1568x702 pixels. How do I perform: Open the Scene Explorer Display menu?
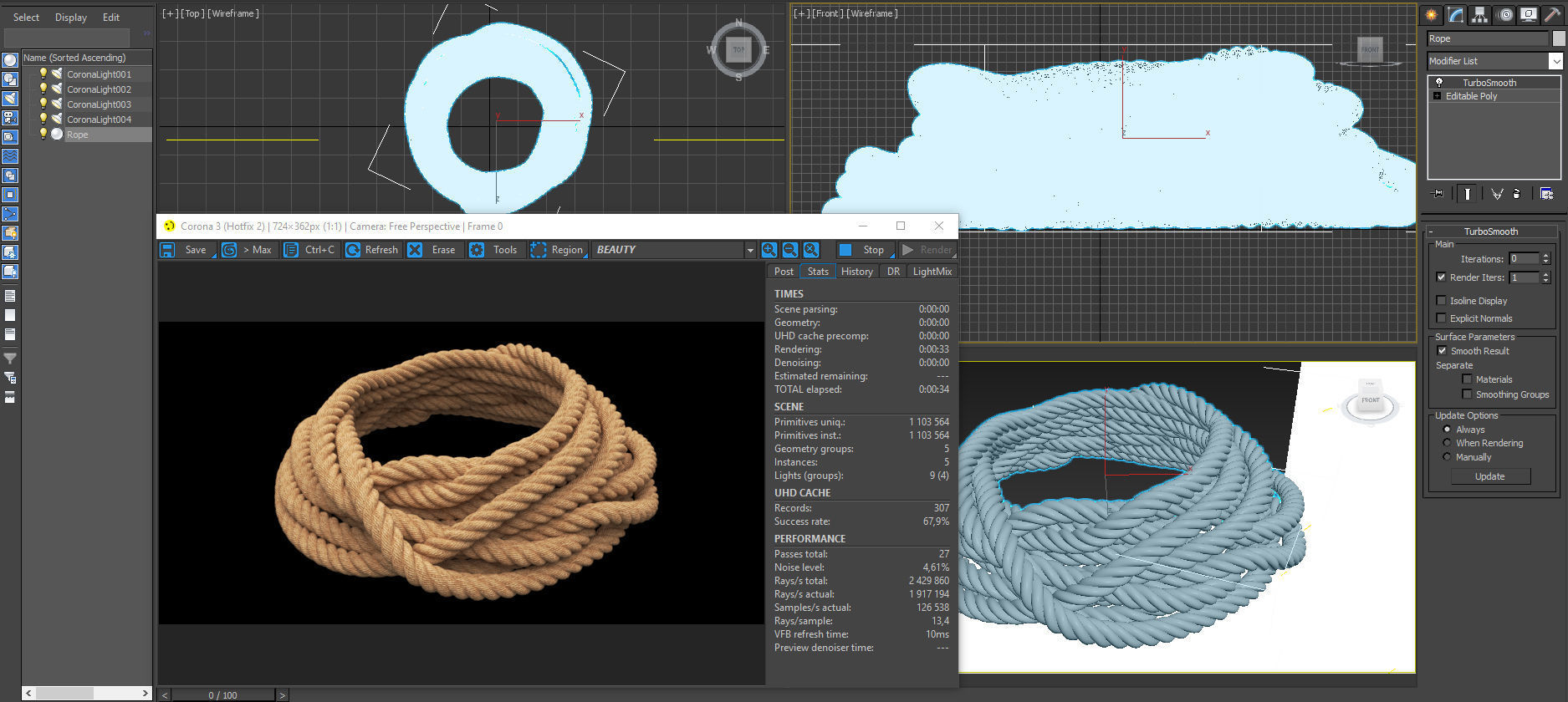tap(71, 17)
